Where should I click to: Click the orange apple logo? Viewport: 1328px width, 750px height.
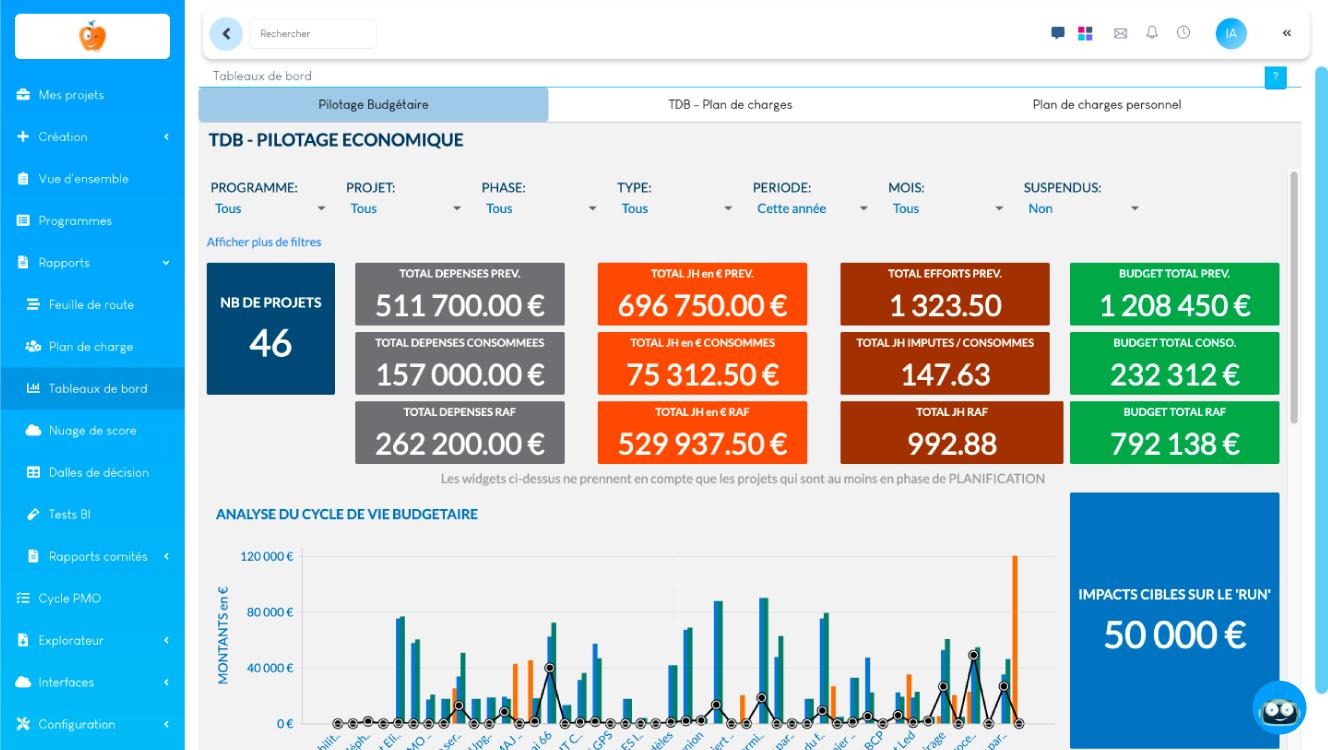(92, 36)
